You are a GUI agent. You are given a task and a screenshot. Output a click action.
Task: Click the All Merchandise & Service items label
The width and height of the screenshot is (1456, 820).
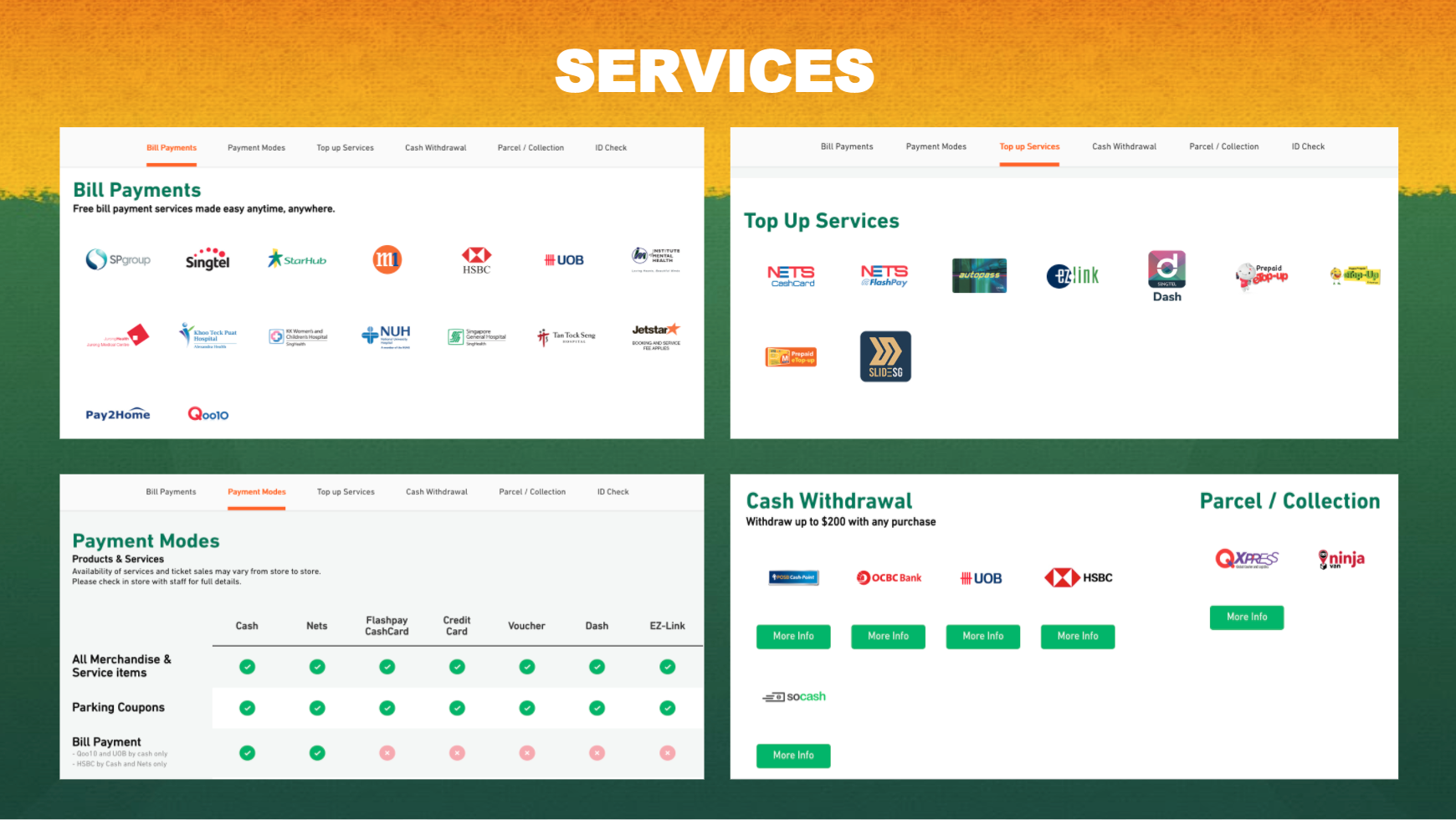pyautogui.click(x=121, y=666)
